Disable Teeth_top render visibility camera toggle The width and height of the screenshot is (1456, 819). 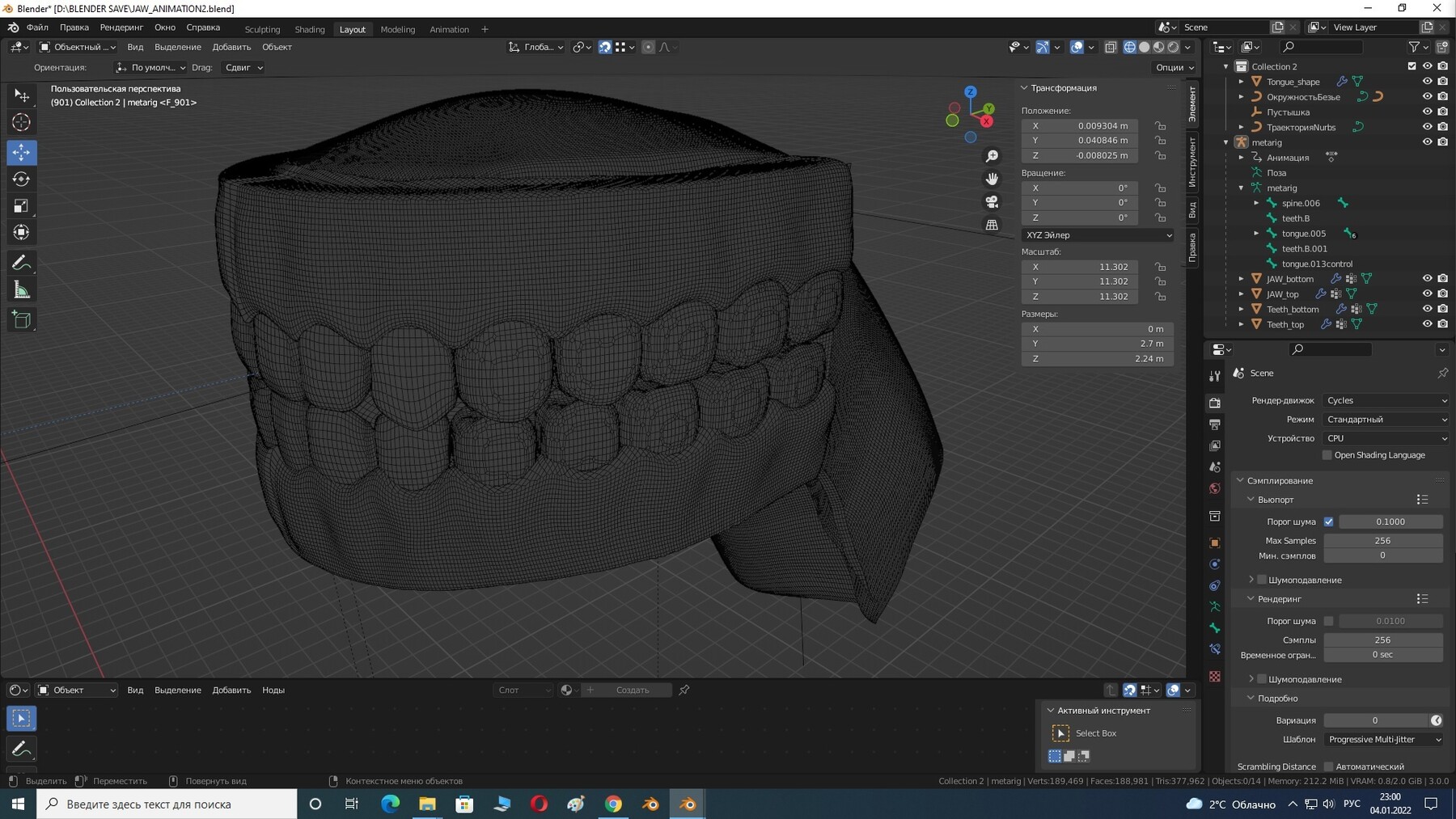pos(1443,323)
